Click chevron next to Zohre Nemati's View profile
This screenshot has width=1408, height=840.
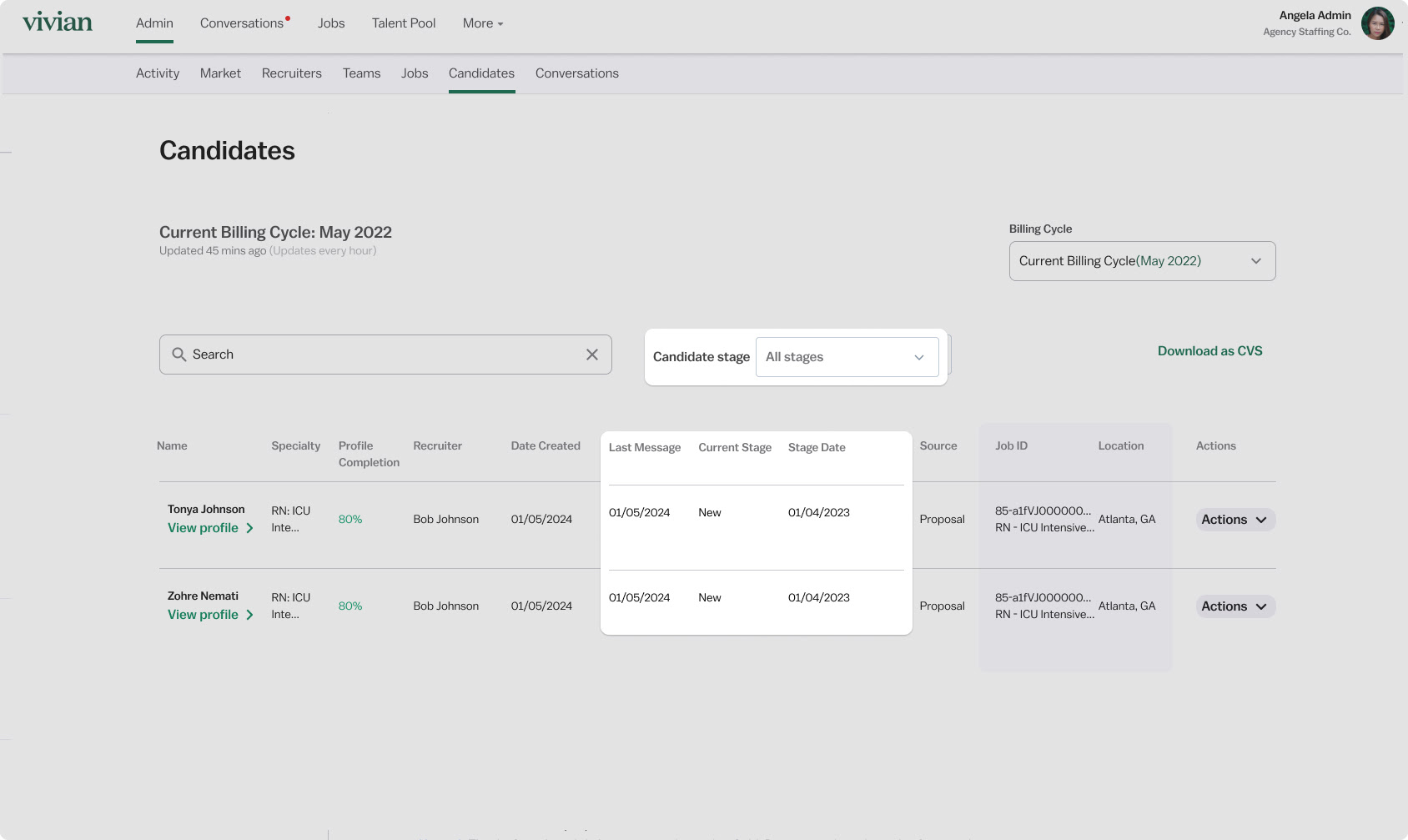pos(249,615)
